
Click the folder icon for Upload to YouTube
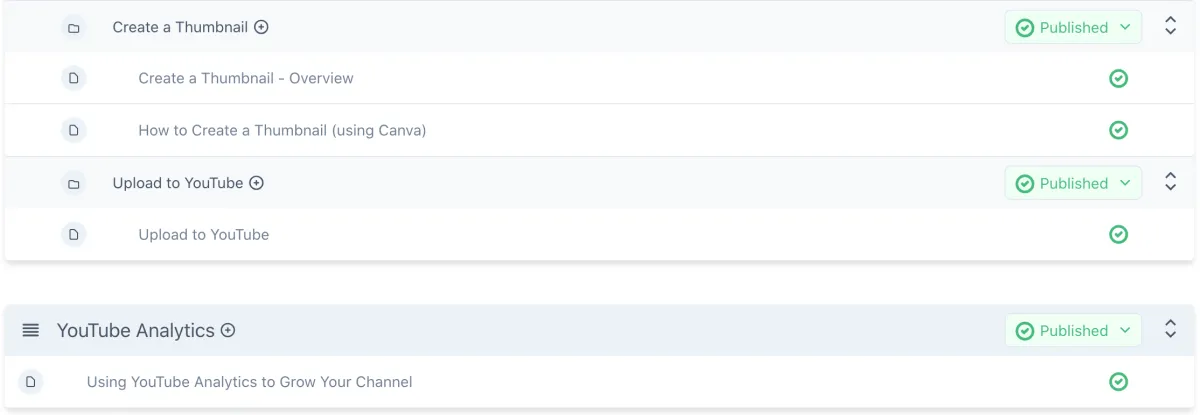73,183
